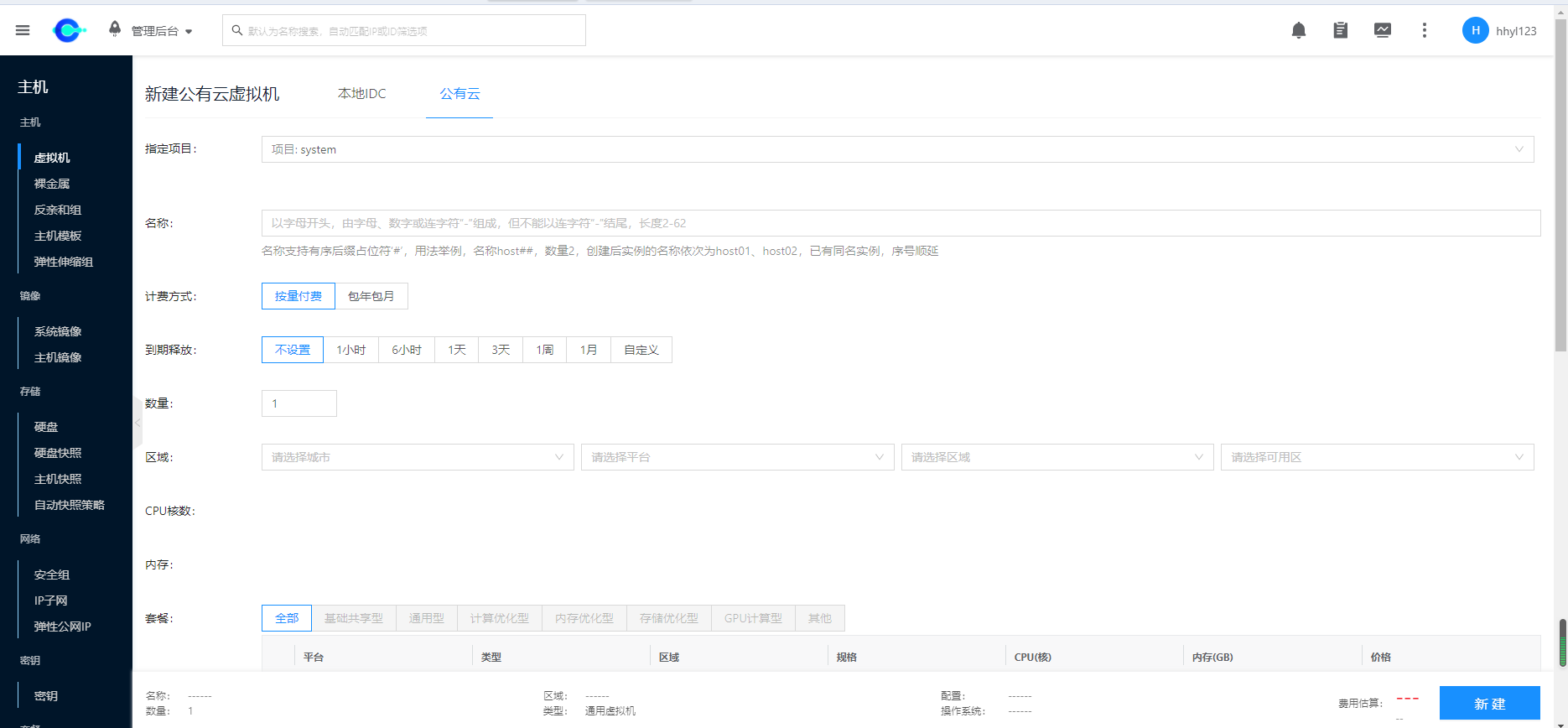Click the blue cloud platform logo
Viewport: 1568px width, 728px height.
click(x=69, y=30)
